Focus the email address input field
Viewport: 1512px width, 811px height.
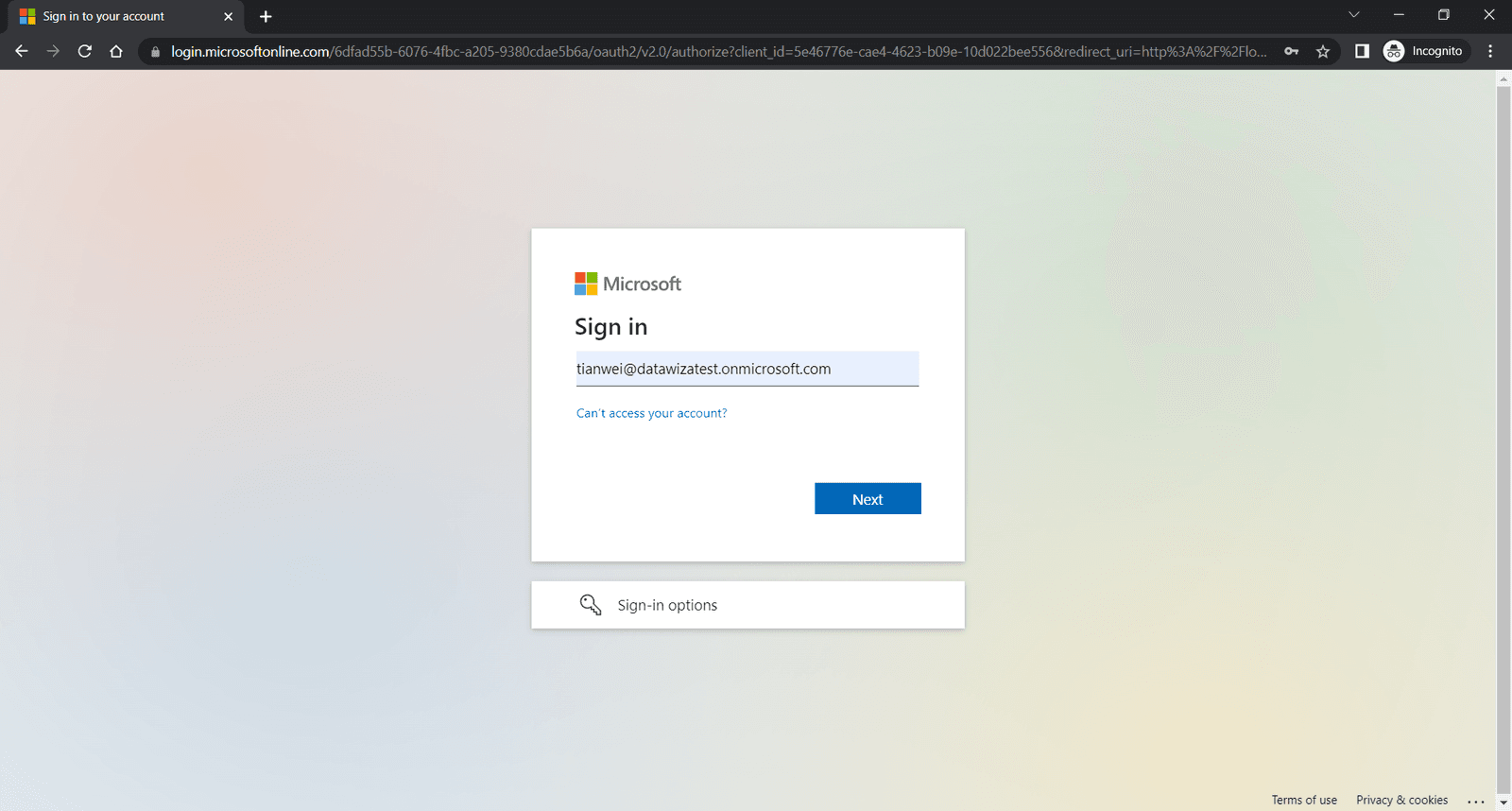[x=747, y=369]
